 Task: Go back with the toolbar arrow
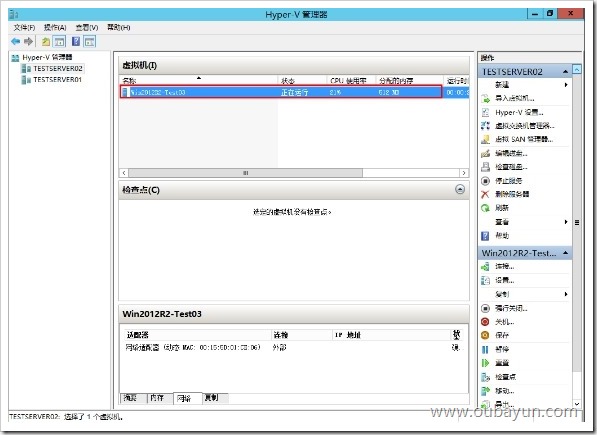click(16, 41)
